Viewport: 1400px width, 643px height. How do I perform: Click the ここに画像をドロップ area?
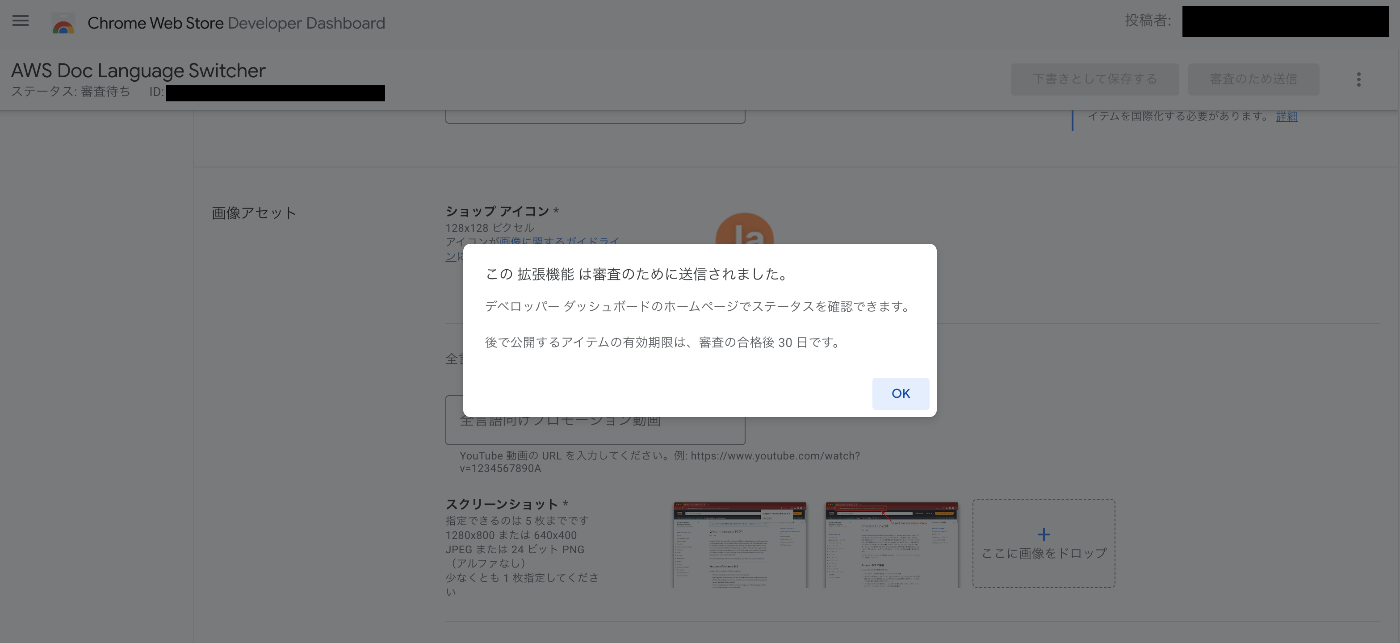(x=1044, y=544)
